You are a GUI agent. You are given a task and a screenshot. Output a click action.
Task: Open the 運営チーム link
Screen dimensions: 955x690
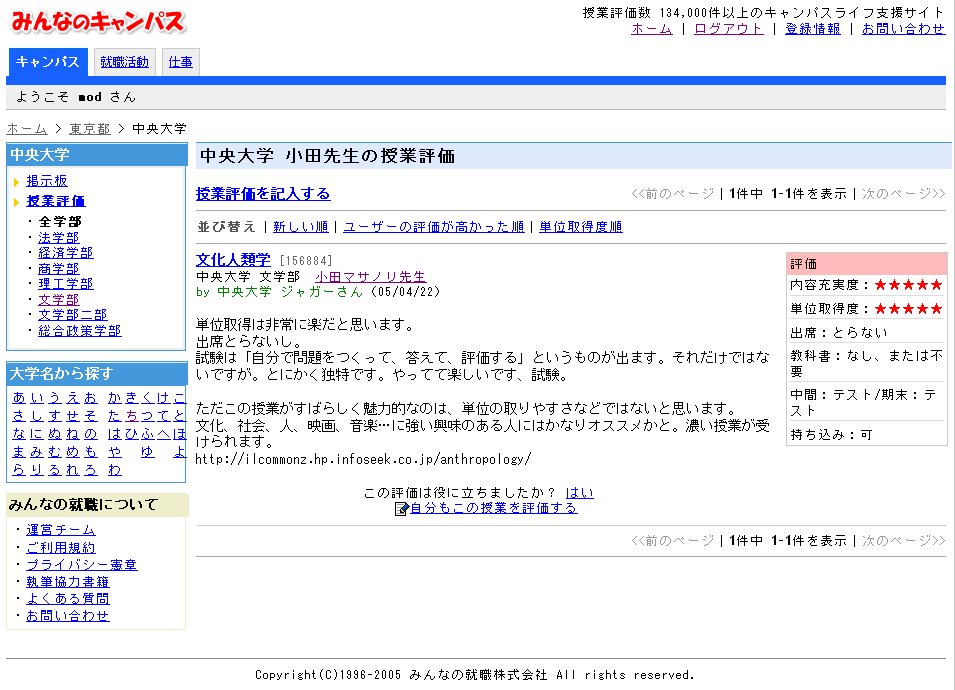60,530
